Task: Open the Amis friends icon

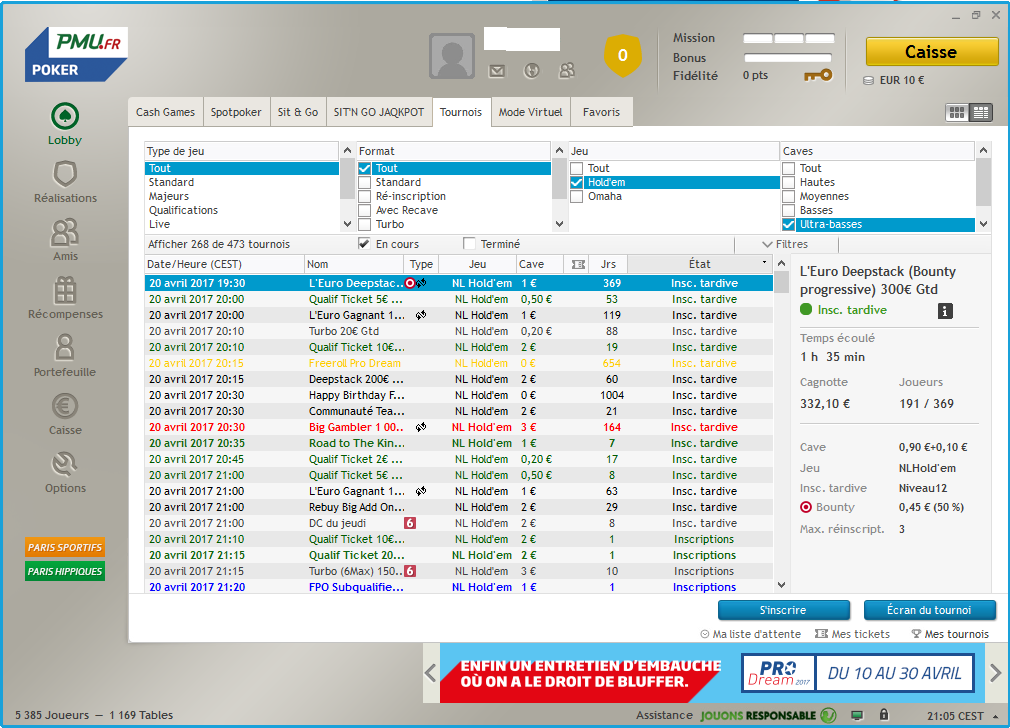Action: pos(65,233)
